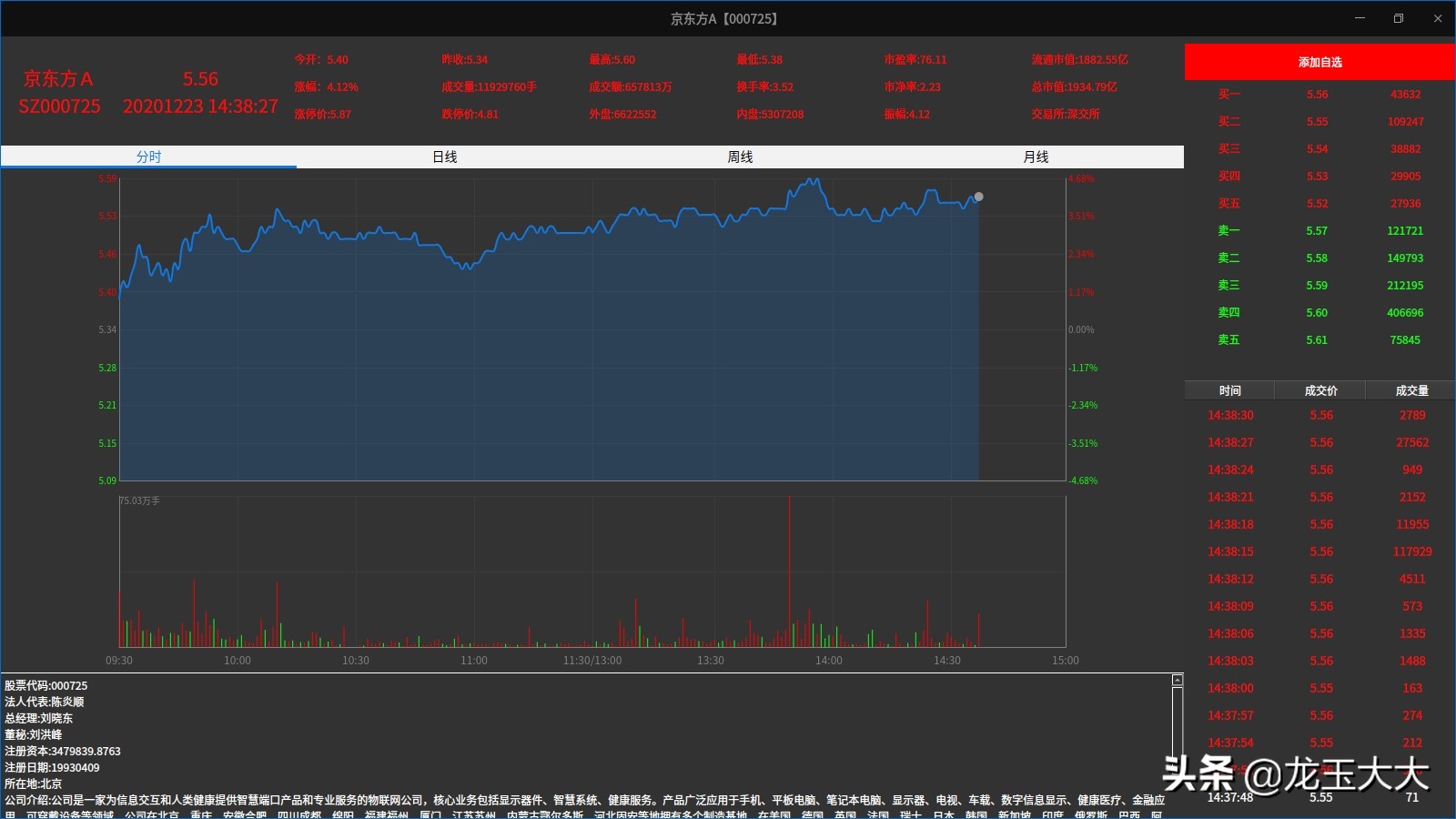Click the 股票代码:000725 info line
Screen dimensions: 1456x819
[x=46, y=685]
